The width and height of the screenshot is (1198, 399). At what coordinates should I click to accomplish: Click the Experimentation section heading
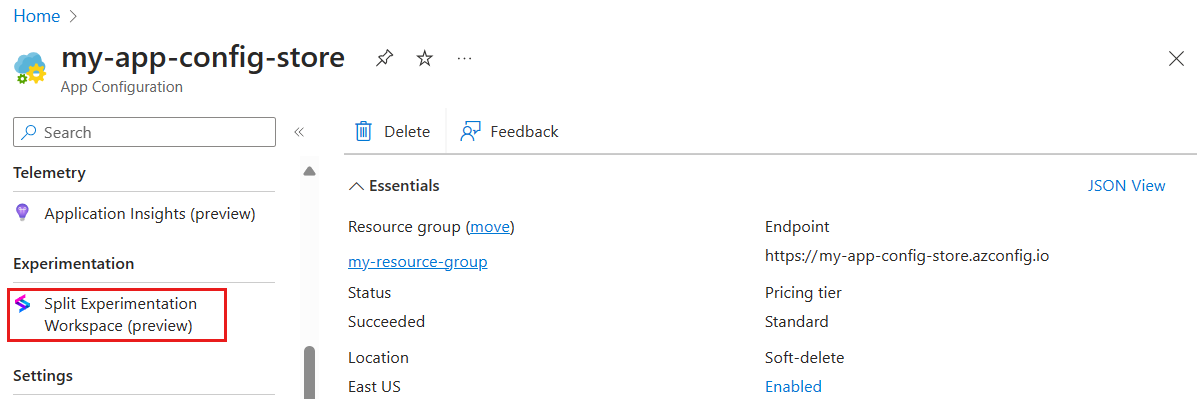pyautogui.click(x=74, y=264)
